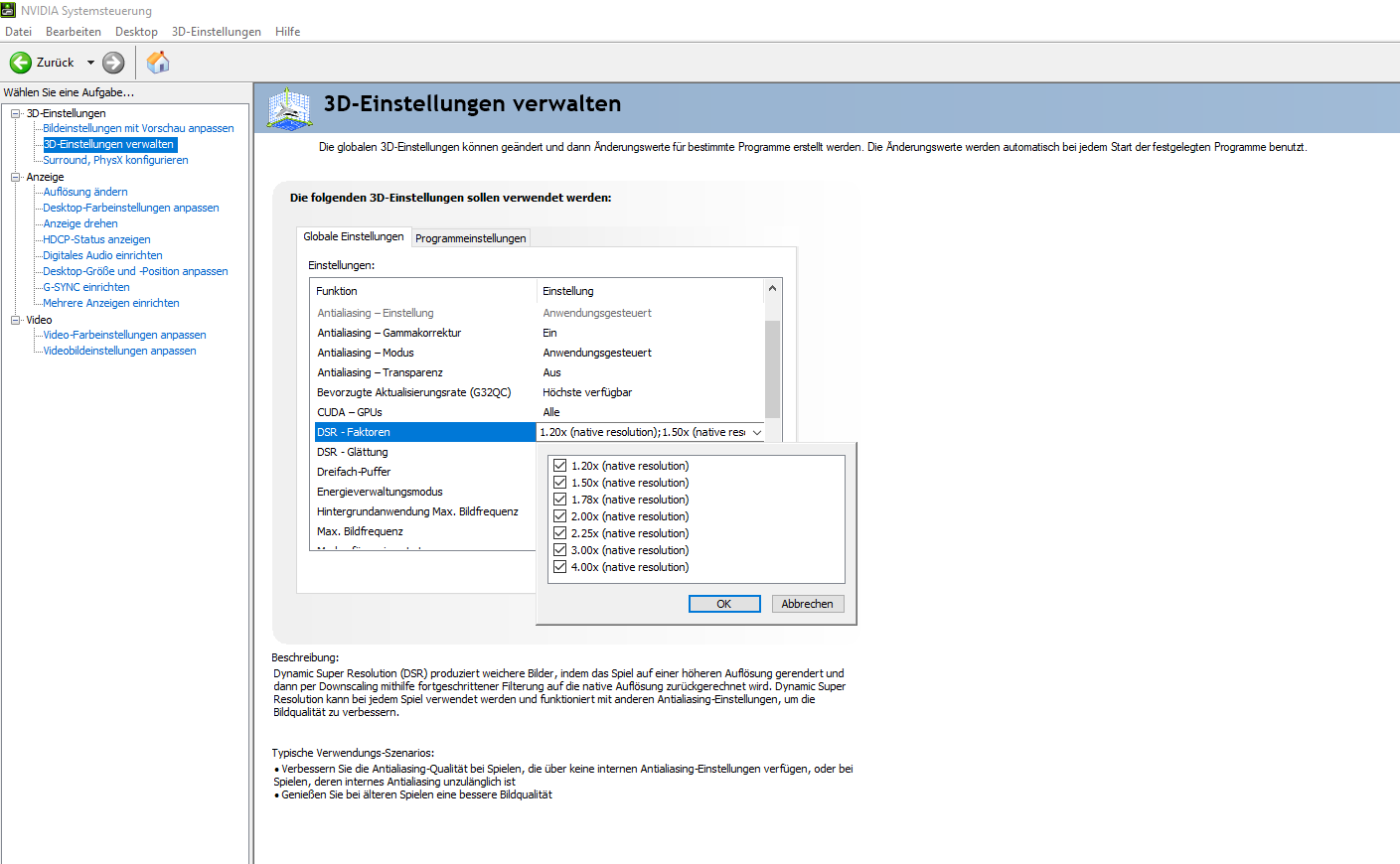This screenshot has width=1400, height=864.
Task: Select Hintergrundanwendung Max. Bildfrequenz row
Action: [424, 511]
